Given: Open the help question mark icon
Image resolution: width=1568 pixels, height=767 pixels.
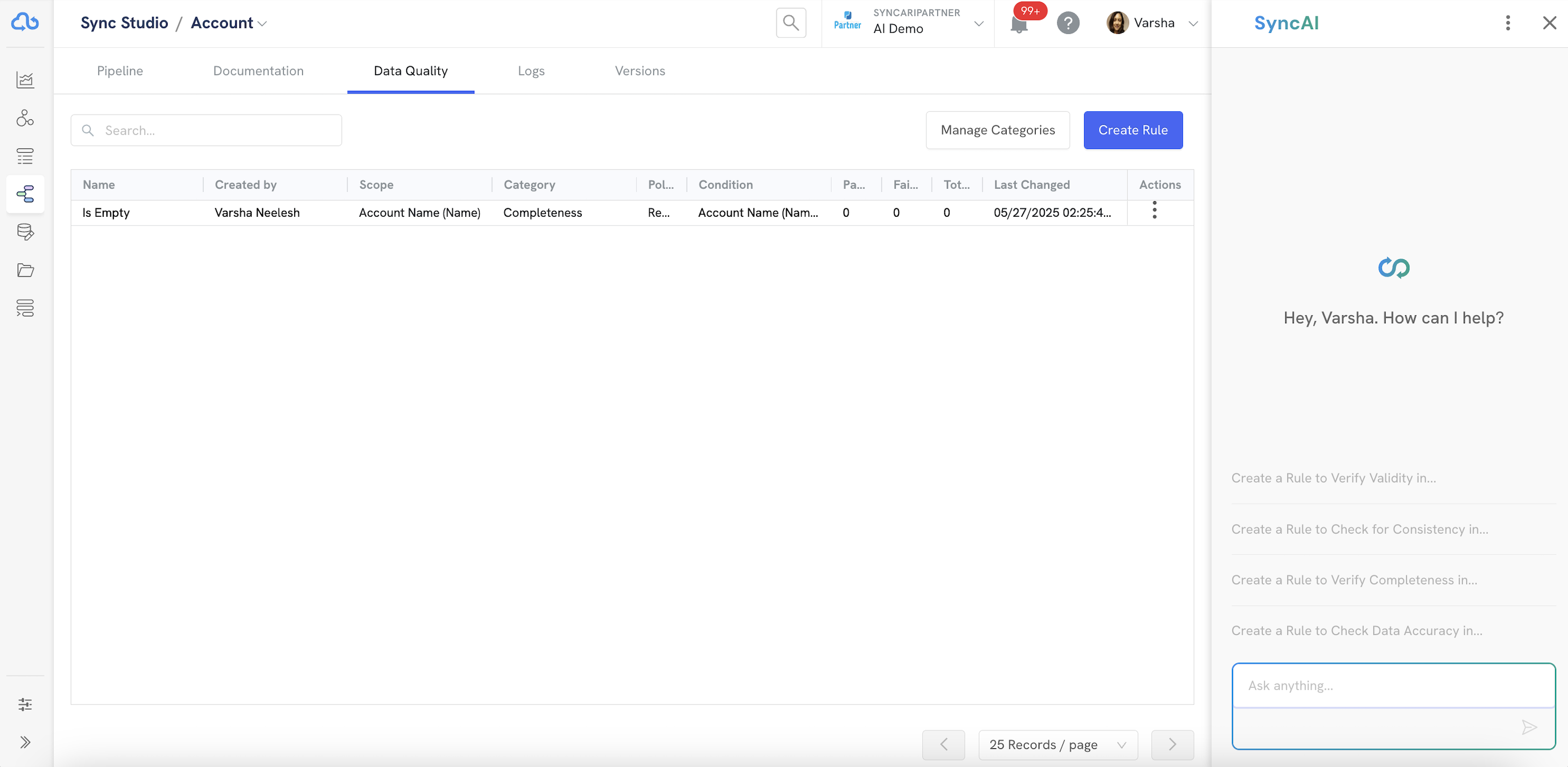Looking at the screenshot, I should pos(1068,23).
